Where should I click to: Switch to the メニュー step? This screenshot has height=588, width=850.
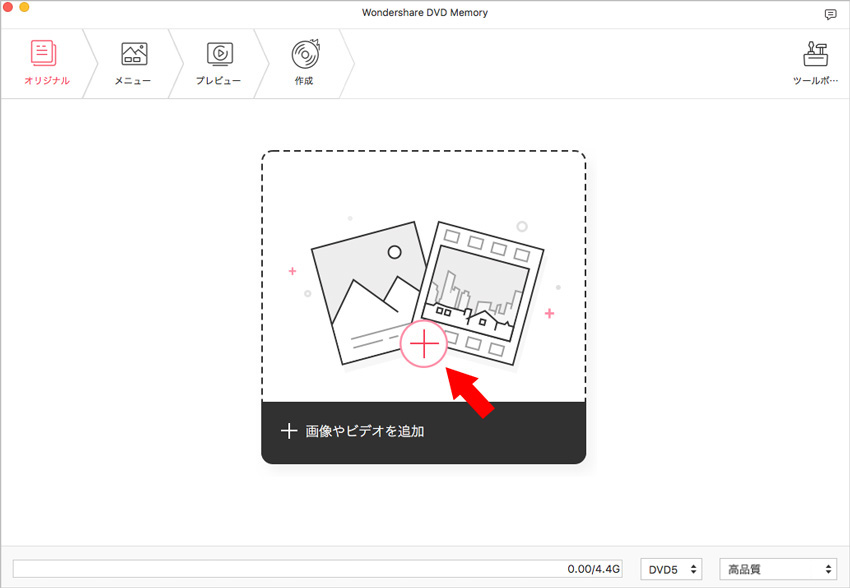(x=133, y=63)
